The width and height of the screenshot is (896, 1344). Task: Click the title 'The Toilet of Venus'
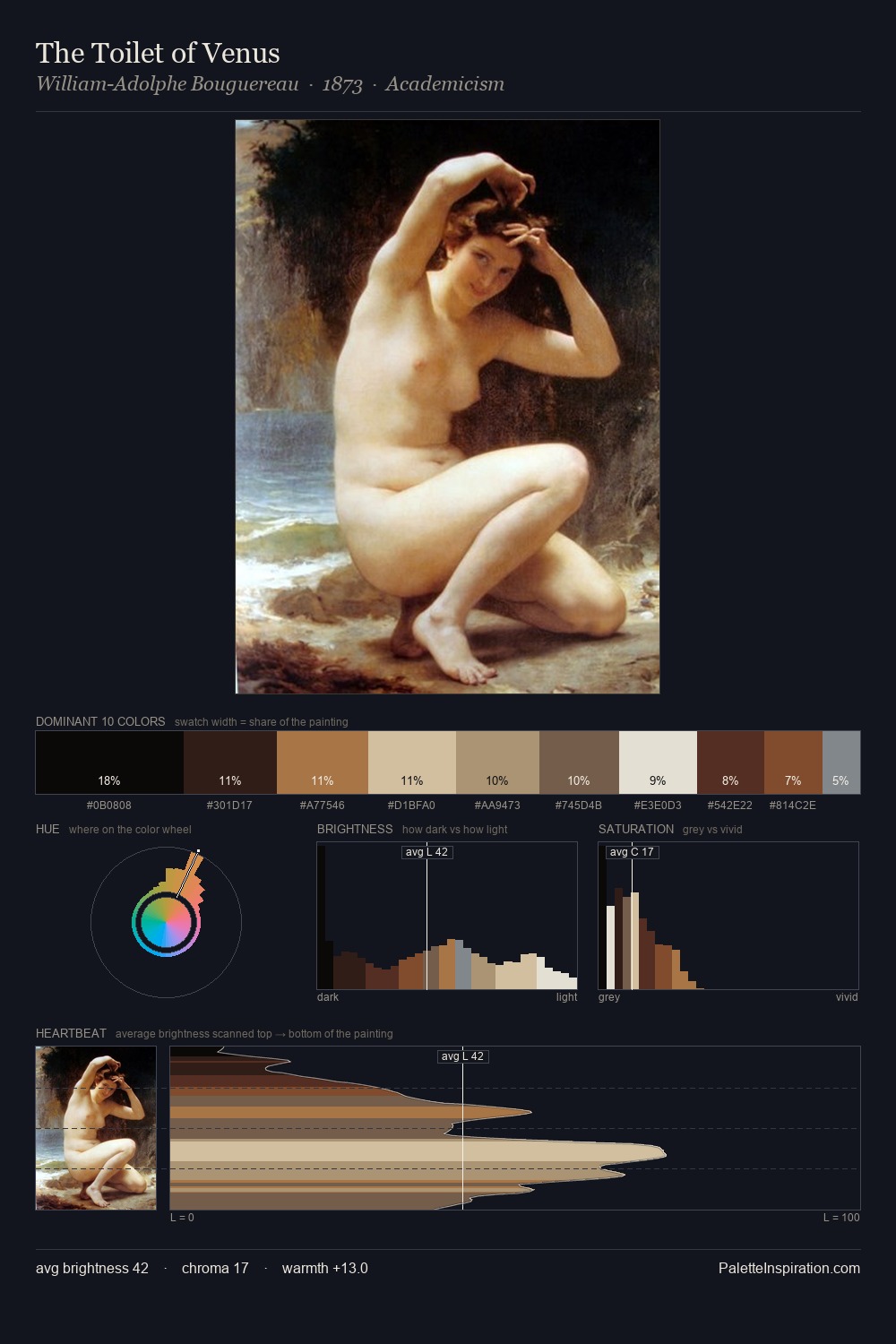click(x=158, y=53)
